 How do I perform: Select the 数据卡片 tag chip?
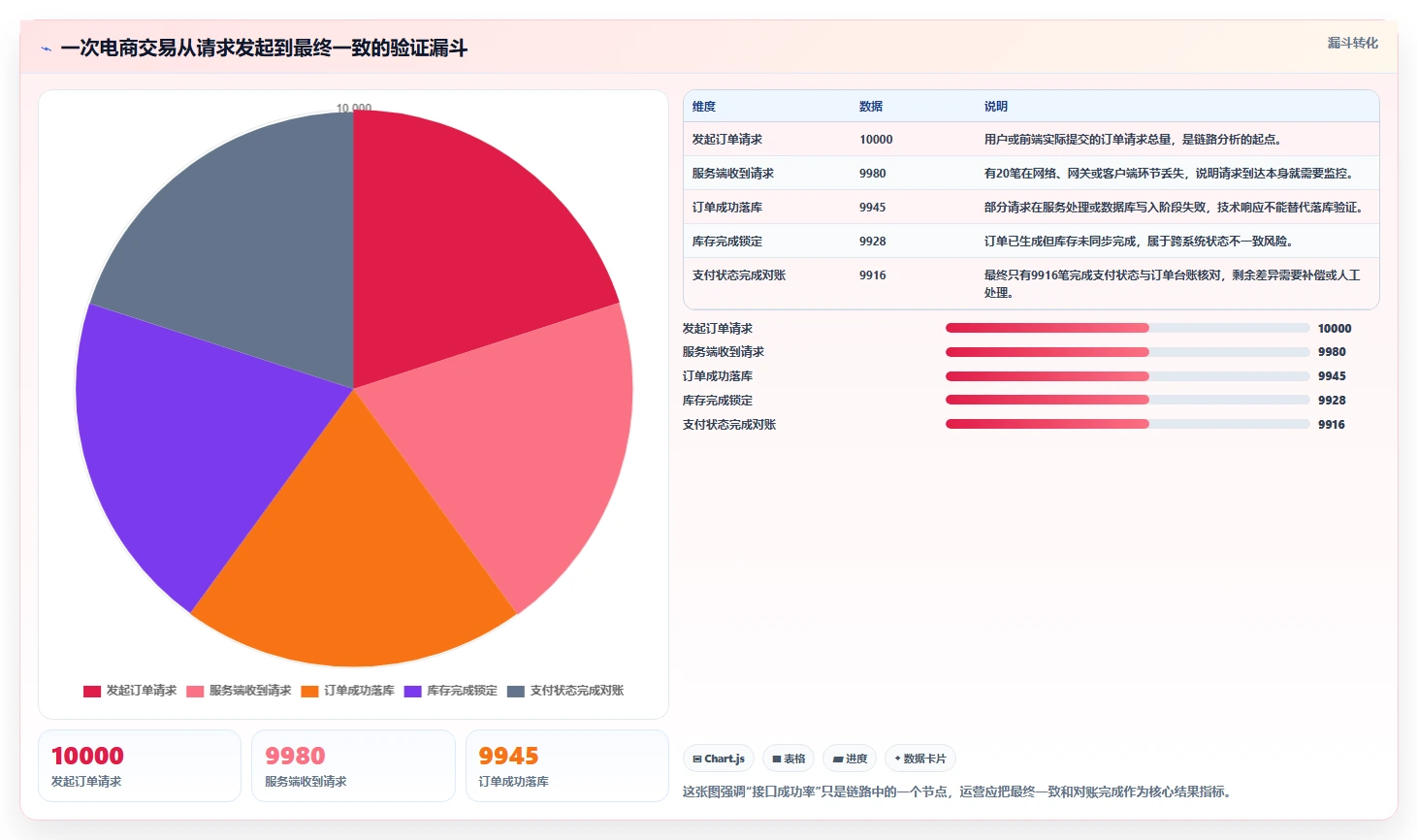pyautogui.click(x=920, y=759)
